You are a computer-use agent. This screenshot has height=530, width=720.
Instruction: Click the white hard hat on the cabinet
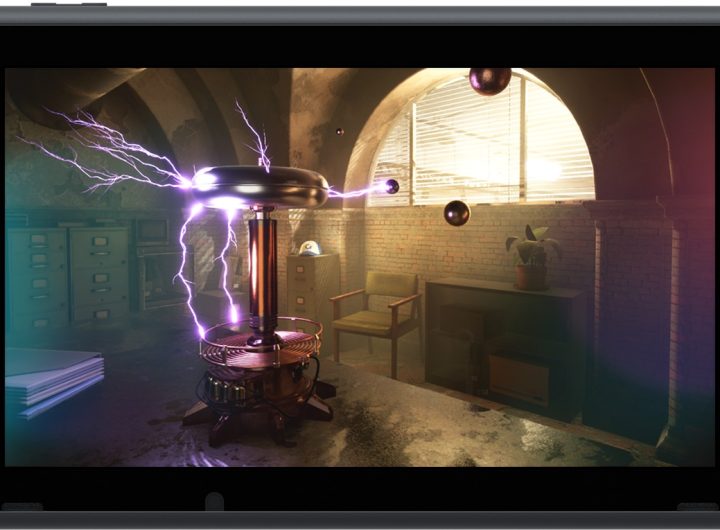pos(309,247)
